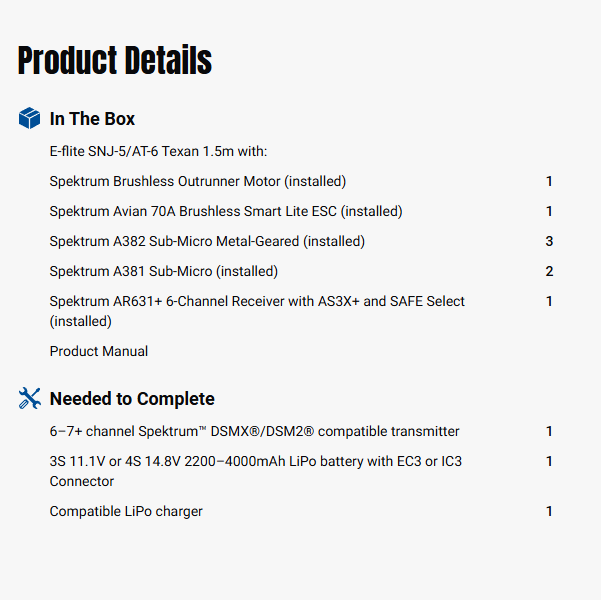This screenshot has height=600, width=601.
Task: Click the Product Manual entry
Action: pos(99,351)
